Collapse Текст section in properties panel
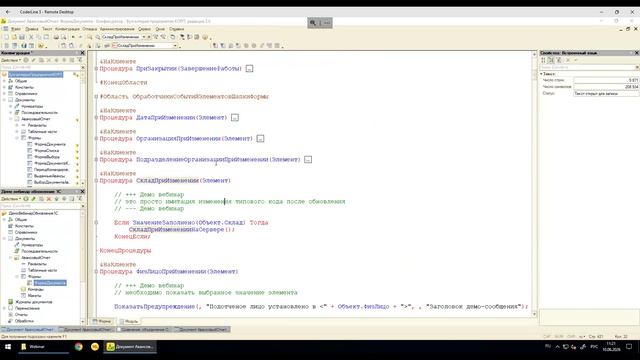Screen dimensions: 640x360 [x=542, y=74]
